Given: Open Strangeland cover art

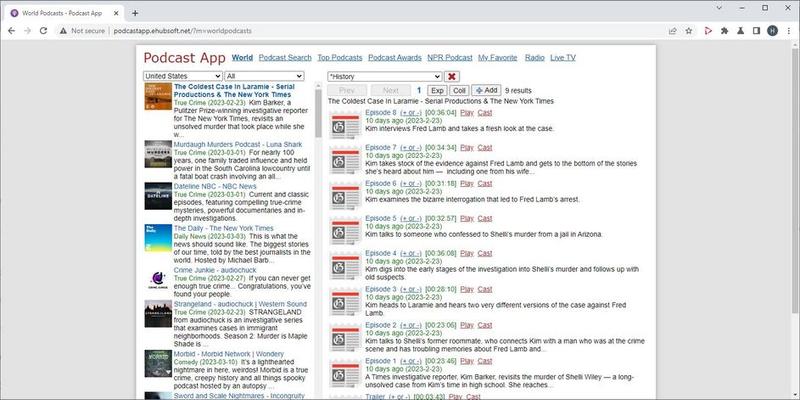Looking at the screenshot, I should point(158,314).
